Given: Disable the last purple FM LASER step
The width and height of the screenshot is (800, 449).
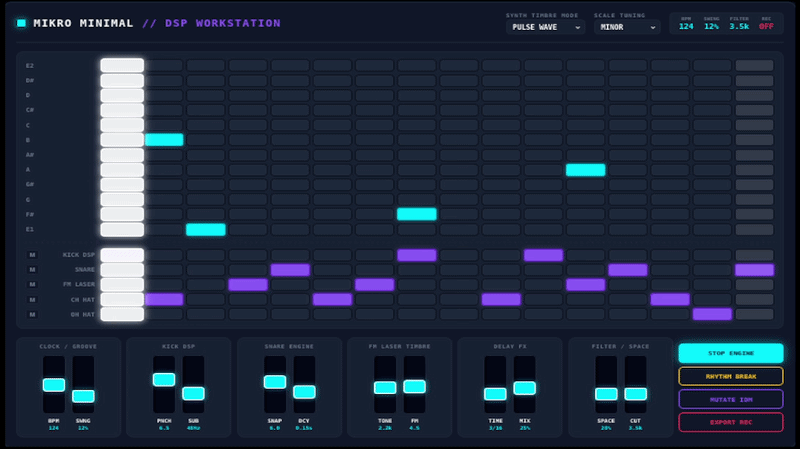Looking at the screenshot, I should 586,284.
